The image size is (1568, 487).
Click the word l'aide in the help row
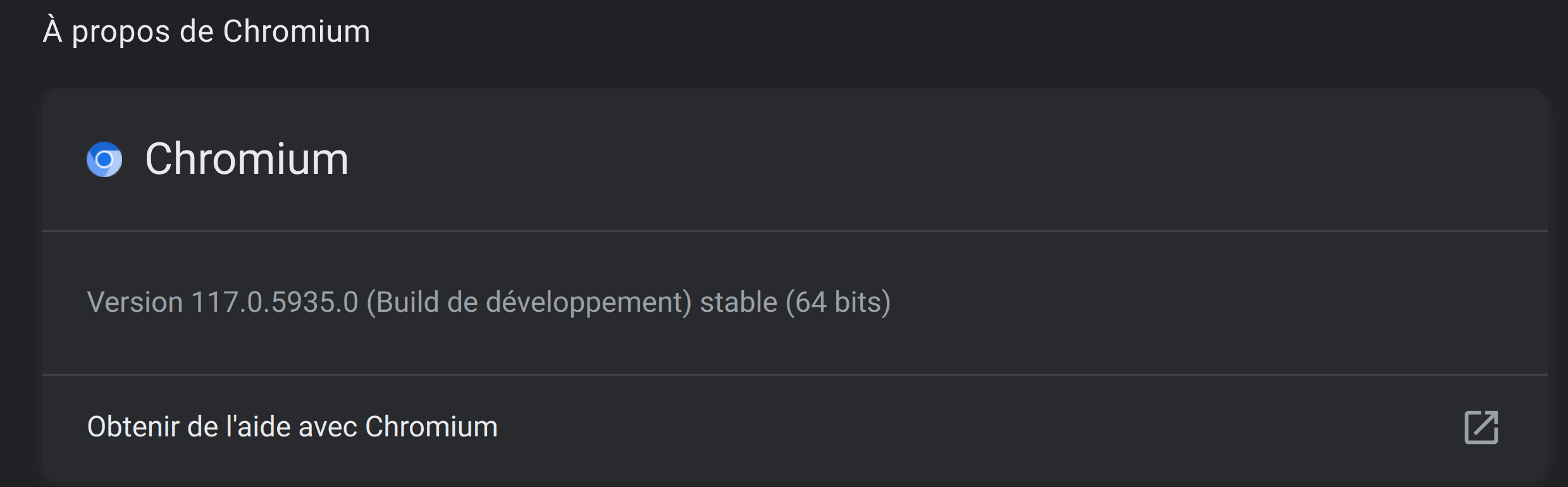259,427
